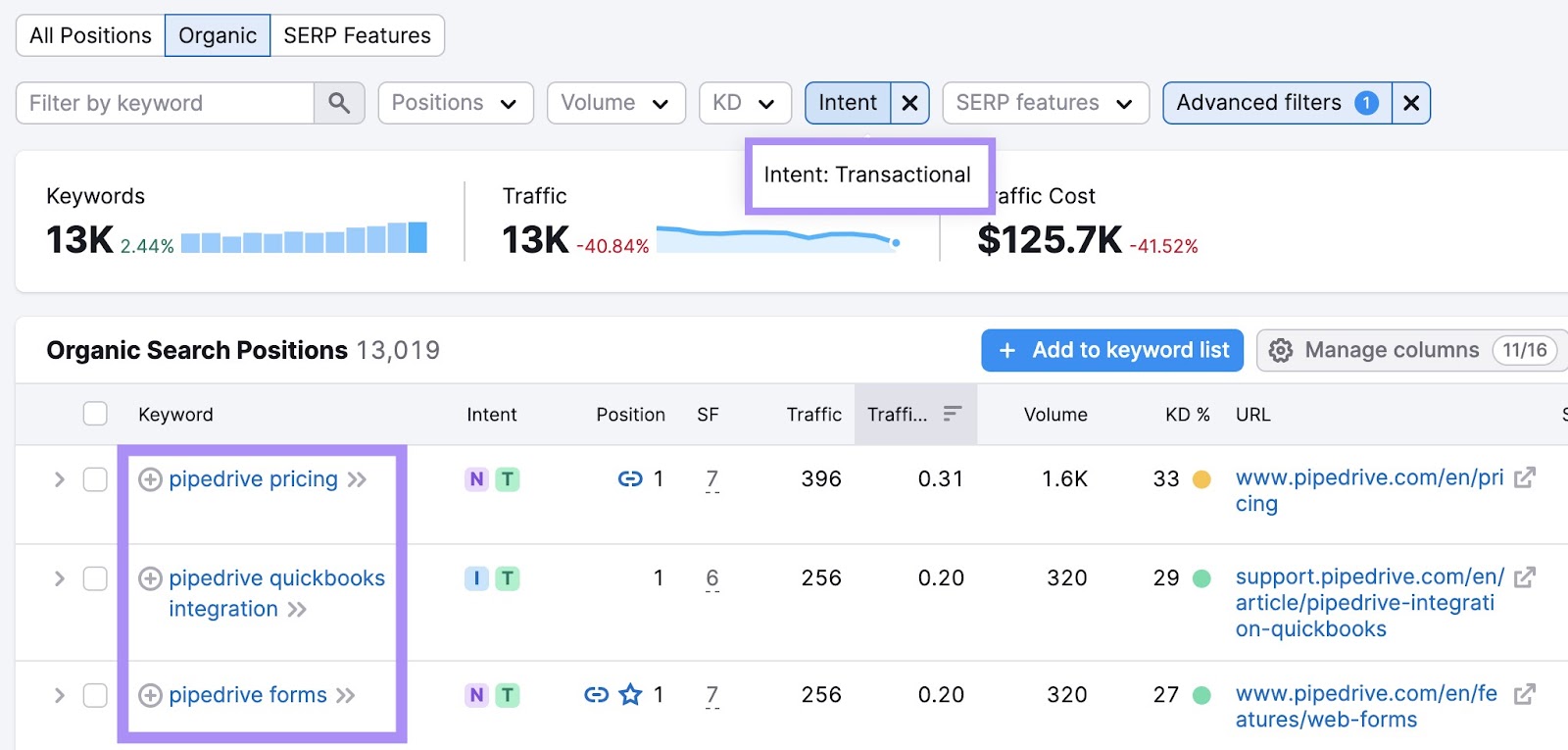The width and height of the screenshot is (1568, 750).
Task: Click the Traffic trend line chart
Action: tap(779, 238)
